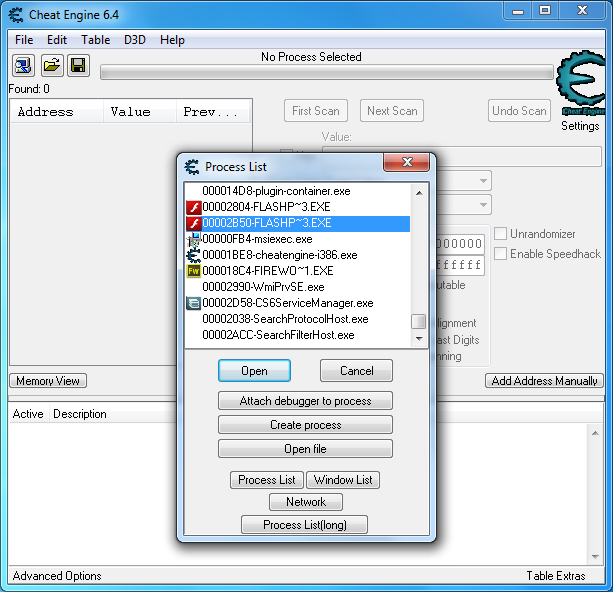Viewport: 613px width, 592px height.
Task: Click the msiexec.exe installer icon
Action: (x=194, y=239)
